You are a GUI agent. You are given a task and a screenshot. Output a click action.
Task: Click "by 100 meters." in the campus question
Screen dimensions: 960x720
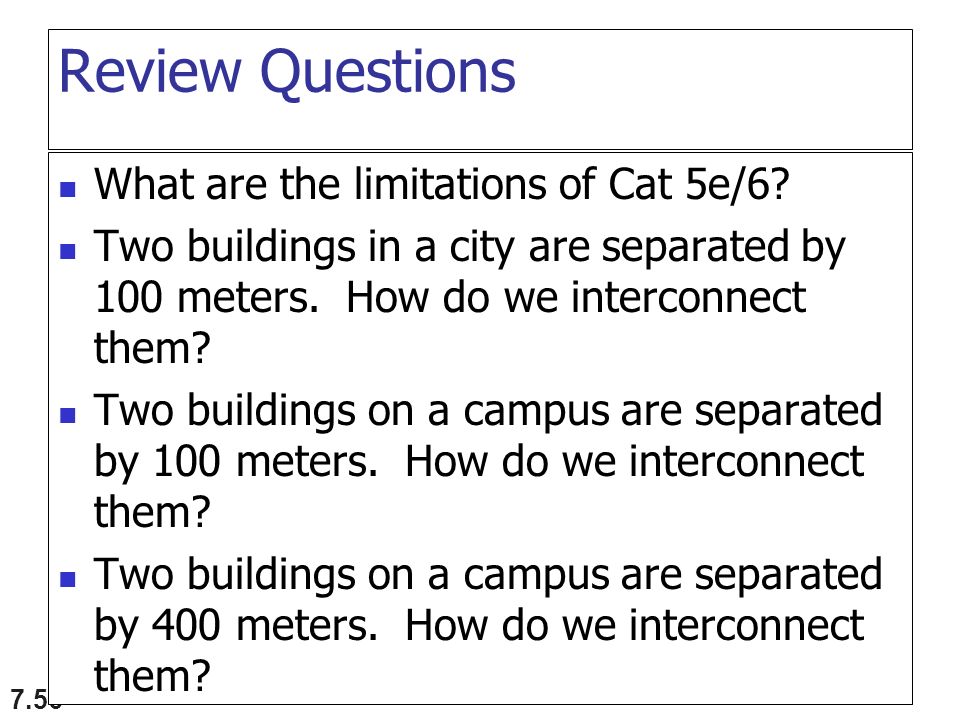tap(236, 462)
